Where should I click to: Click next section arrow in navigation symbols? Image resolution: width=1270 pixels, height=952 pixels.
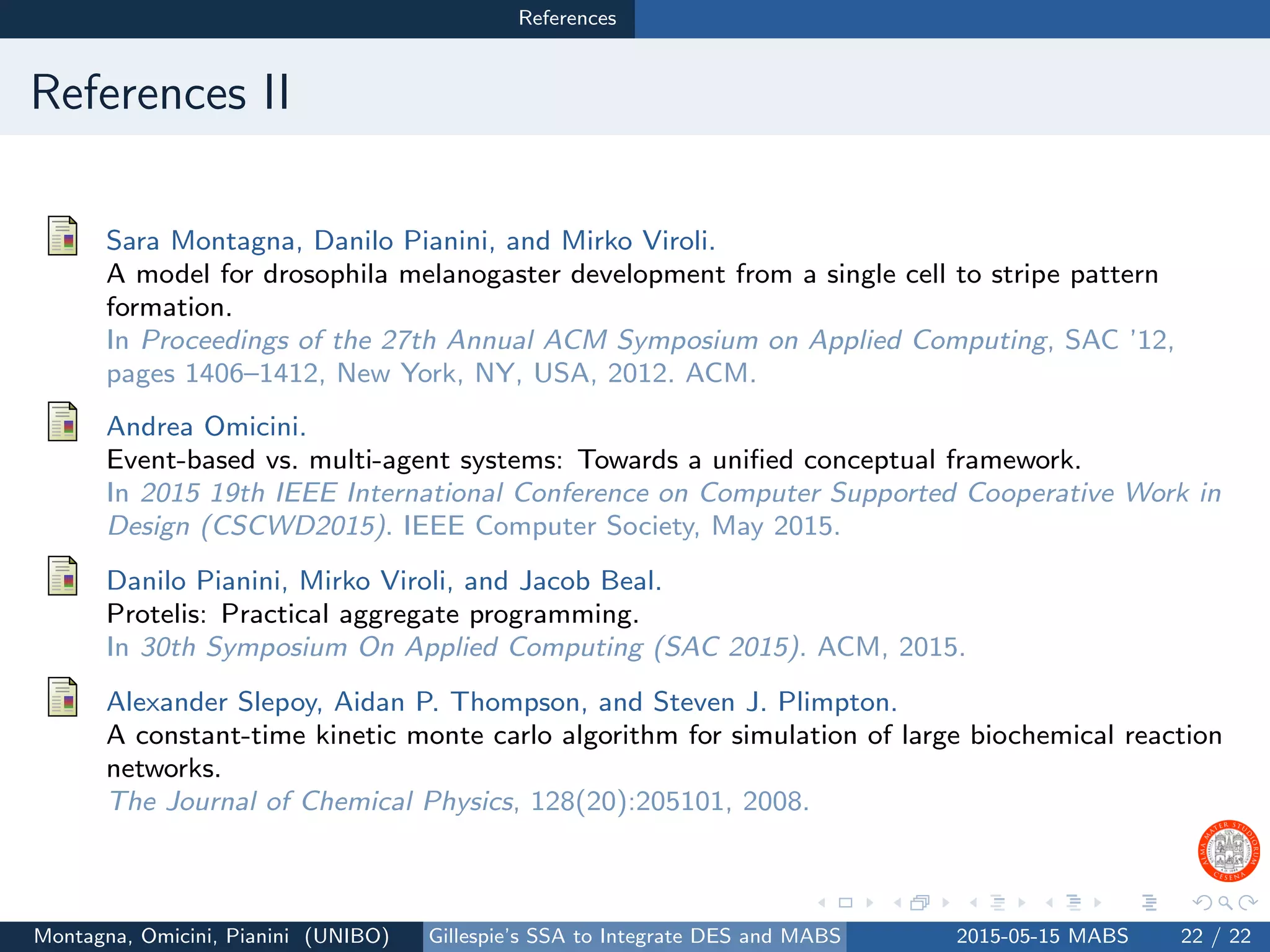click(1098, 903)
